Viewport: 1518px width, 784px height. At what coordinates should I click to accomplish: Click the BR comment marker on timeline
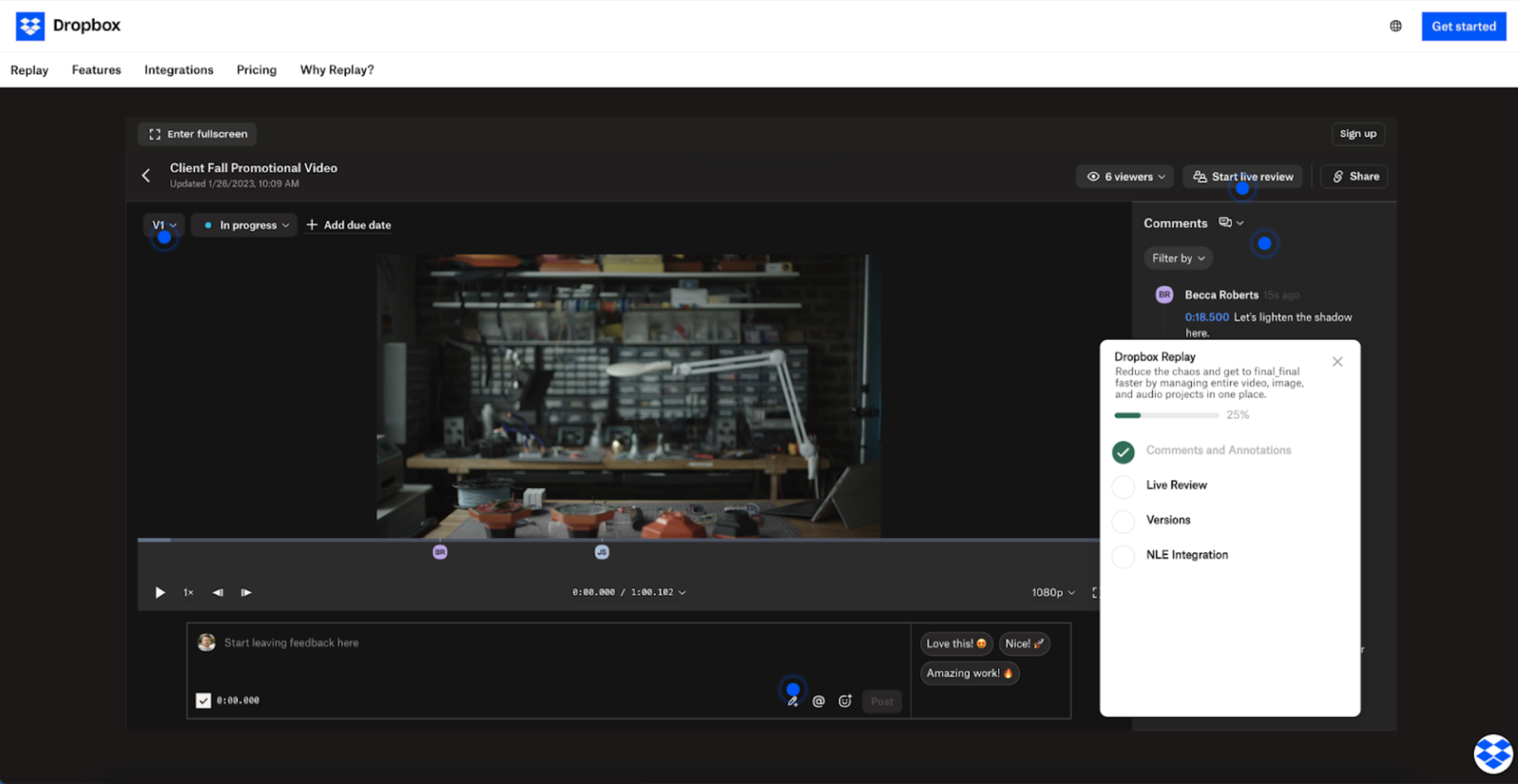[x=440, y=552]
